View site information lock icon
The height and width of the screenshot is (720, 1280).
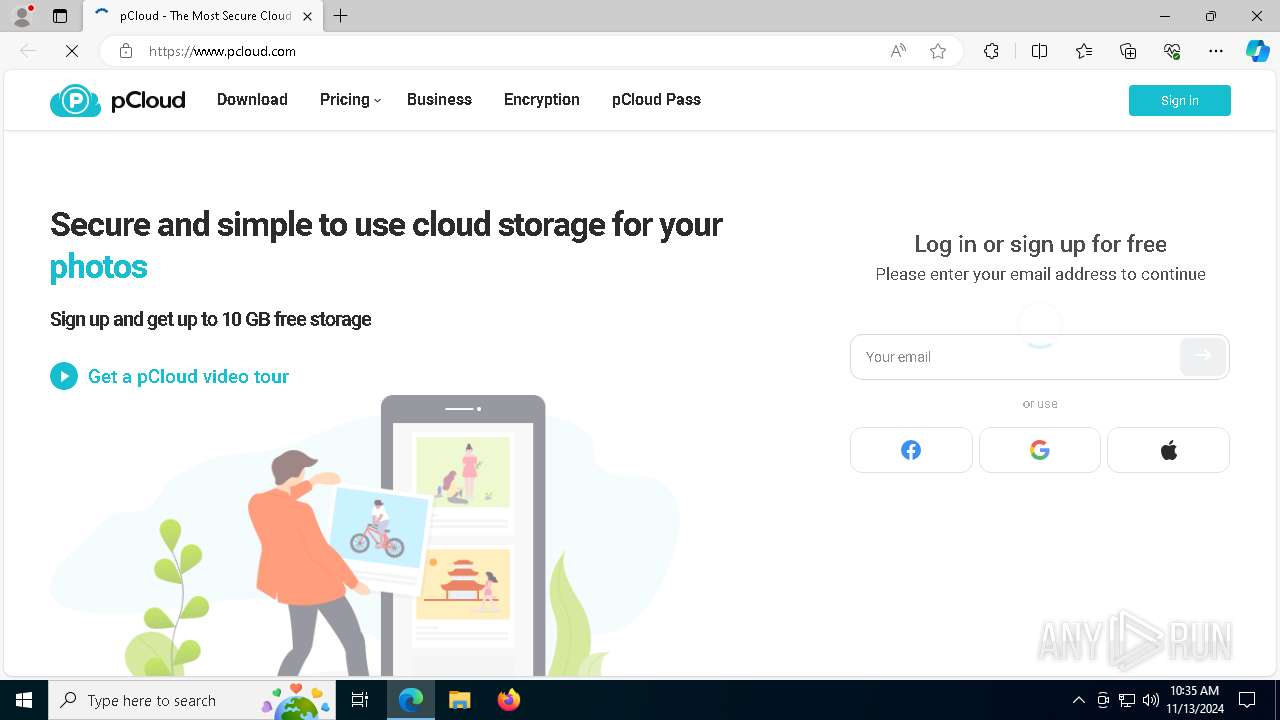coord(126,51)
